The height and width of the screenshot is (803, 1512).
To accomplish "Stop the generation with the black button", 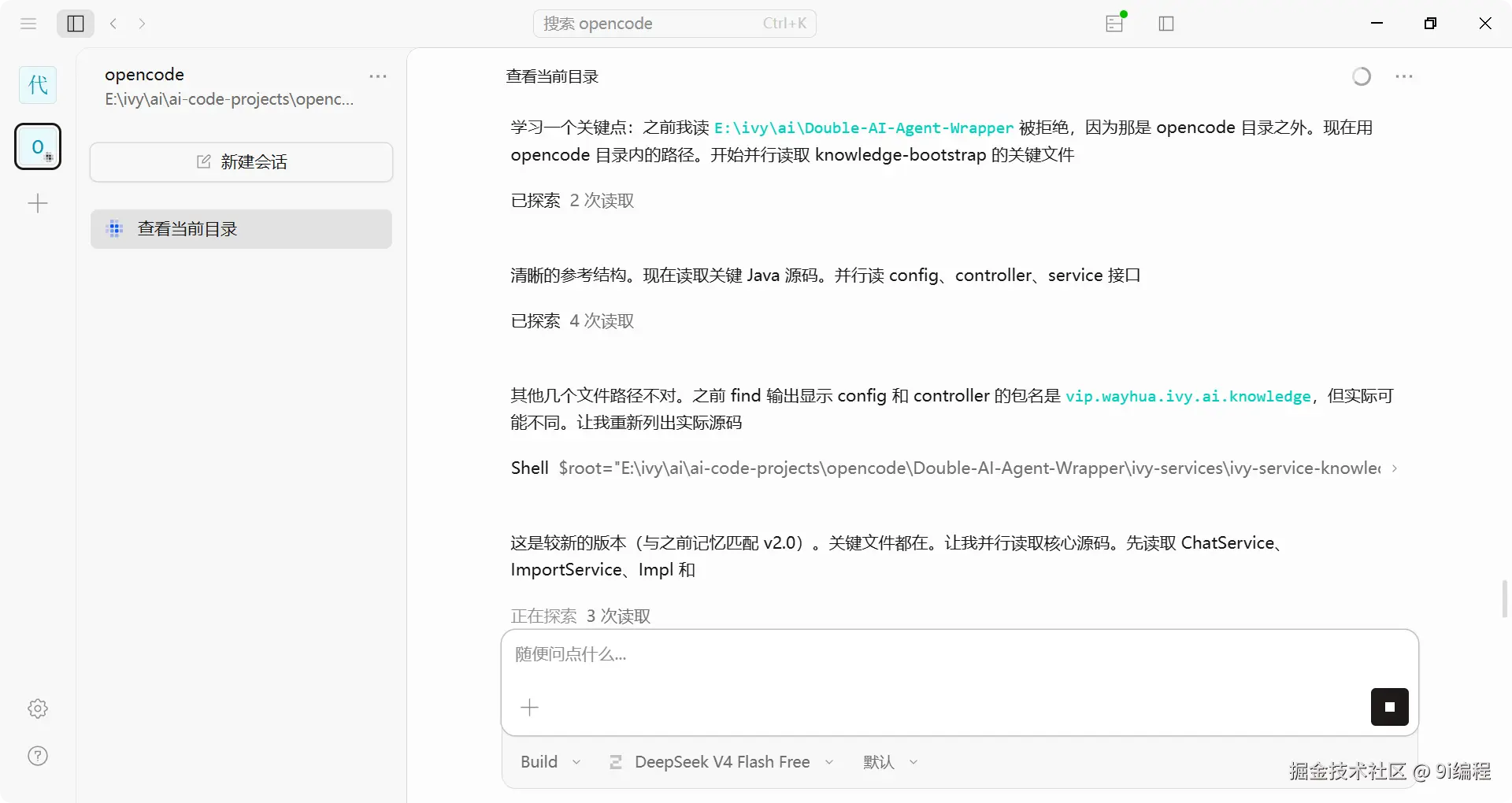I will click(x=1390, y=707).
